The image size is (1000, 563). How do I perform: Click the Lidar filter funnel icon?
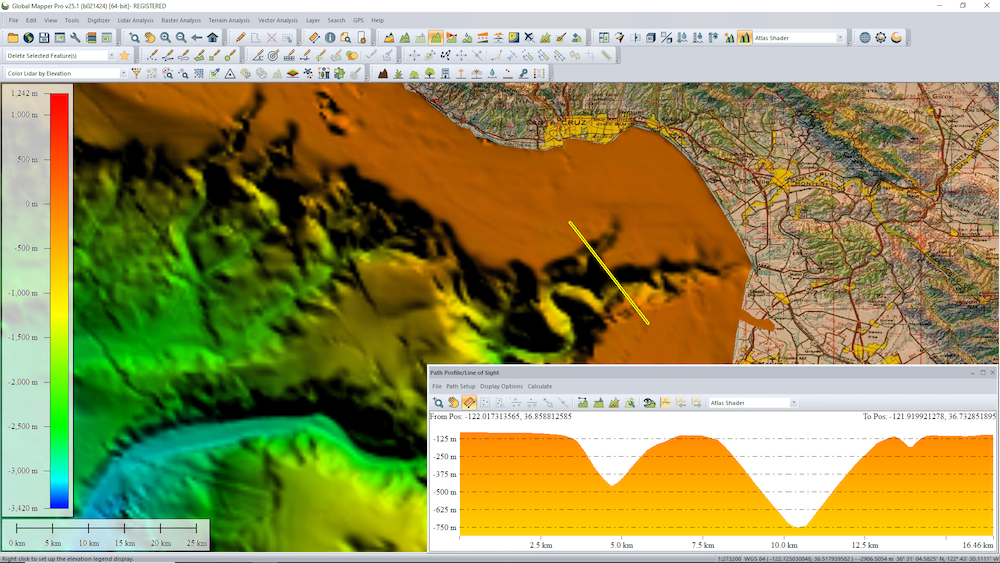136,74
